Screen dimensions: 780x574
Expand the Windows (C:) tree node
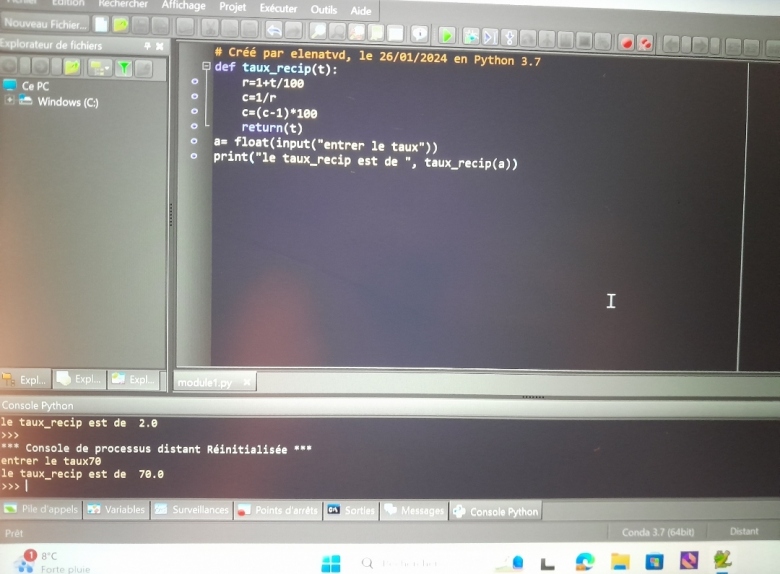10,101
